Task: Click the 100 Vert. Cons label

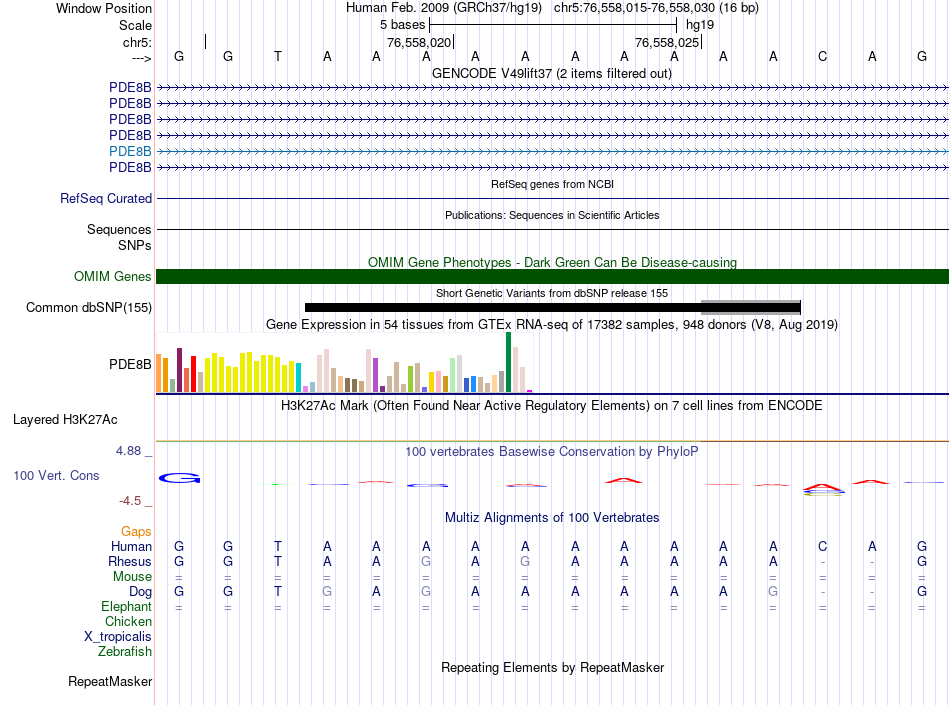Action: 56,475
